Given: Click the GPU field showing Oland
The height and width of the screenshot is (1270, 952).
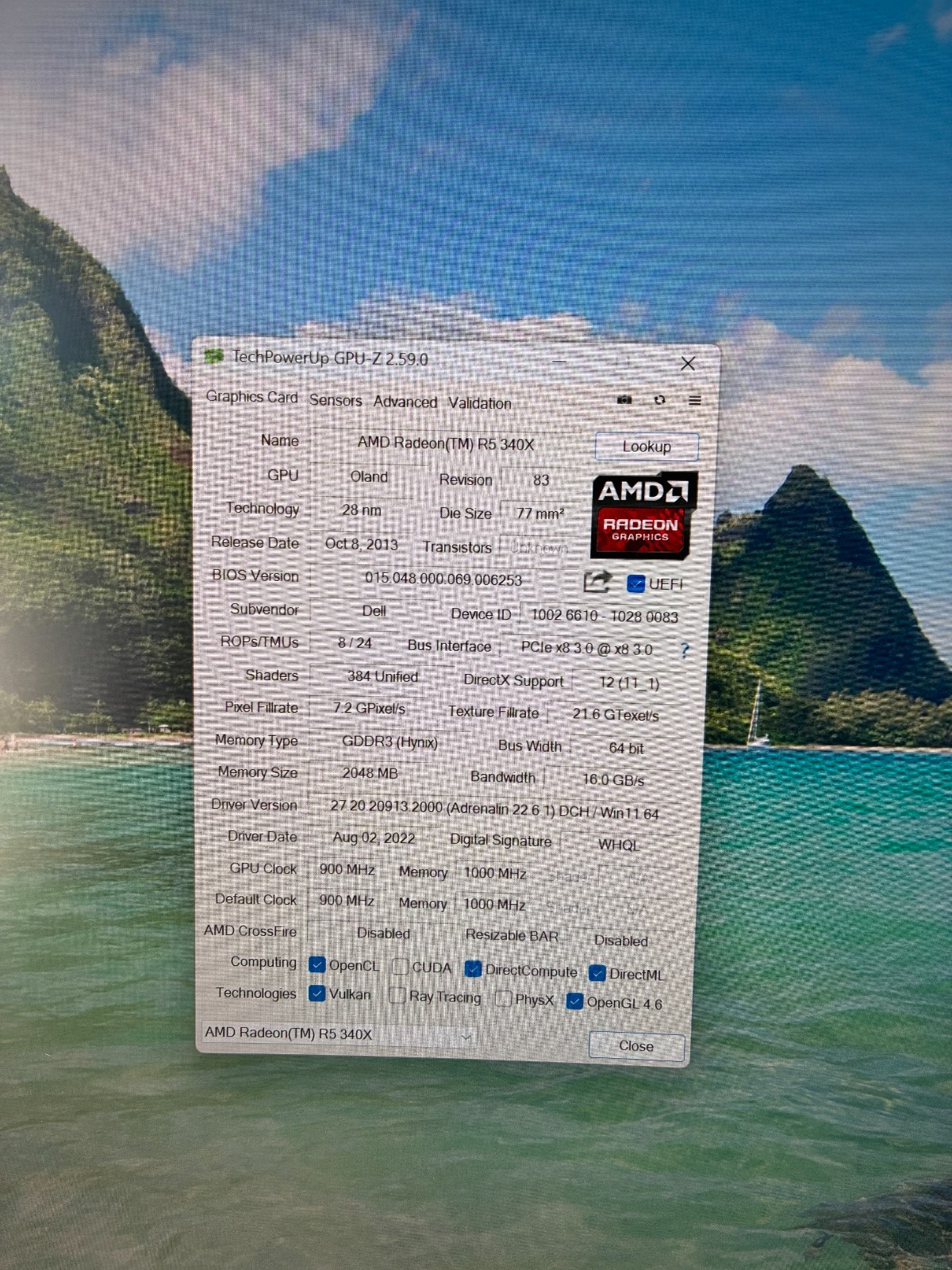Looking at the screenshot, I should click(369, 477).
